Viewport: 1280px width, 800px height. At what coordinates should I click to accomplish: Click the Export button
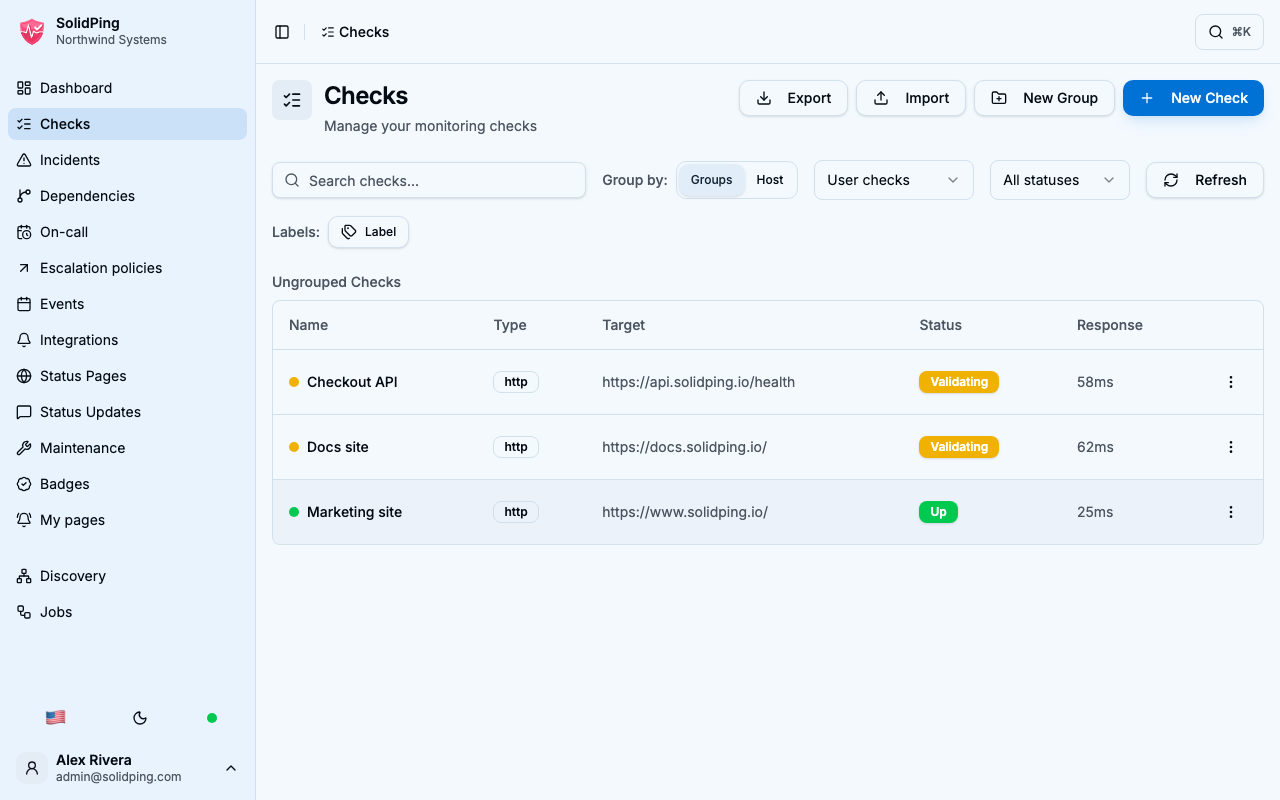click(x=793, y=98)
